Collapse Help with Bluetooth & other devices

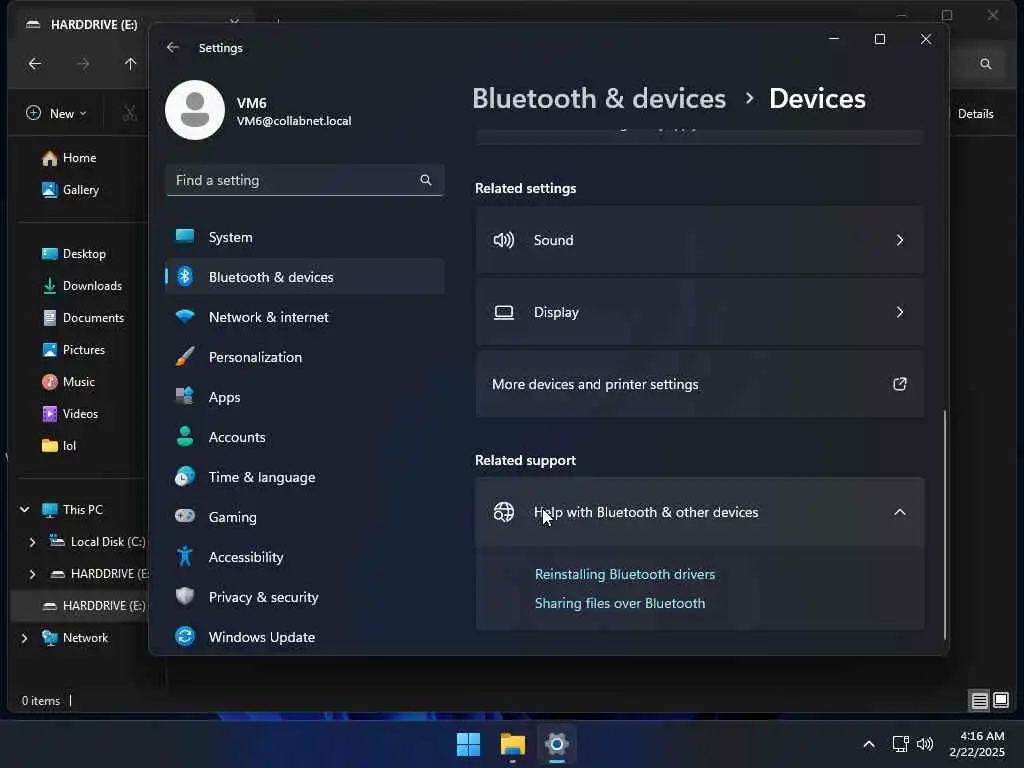(x=699, y=512)
